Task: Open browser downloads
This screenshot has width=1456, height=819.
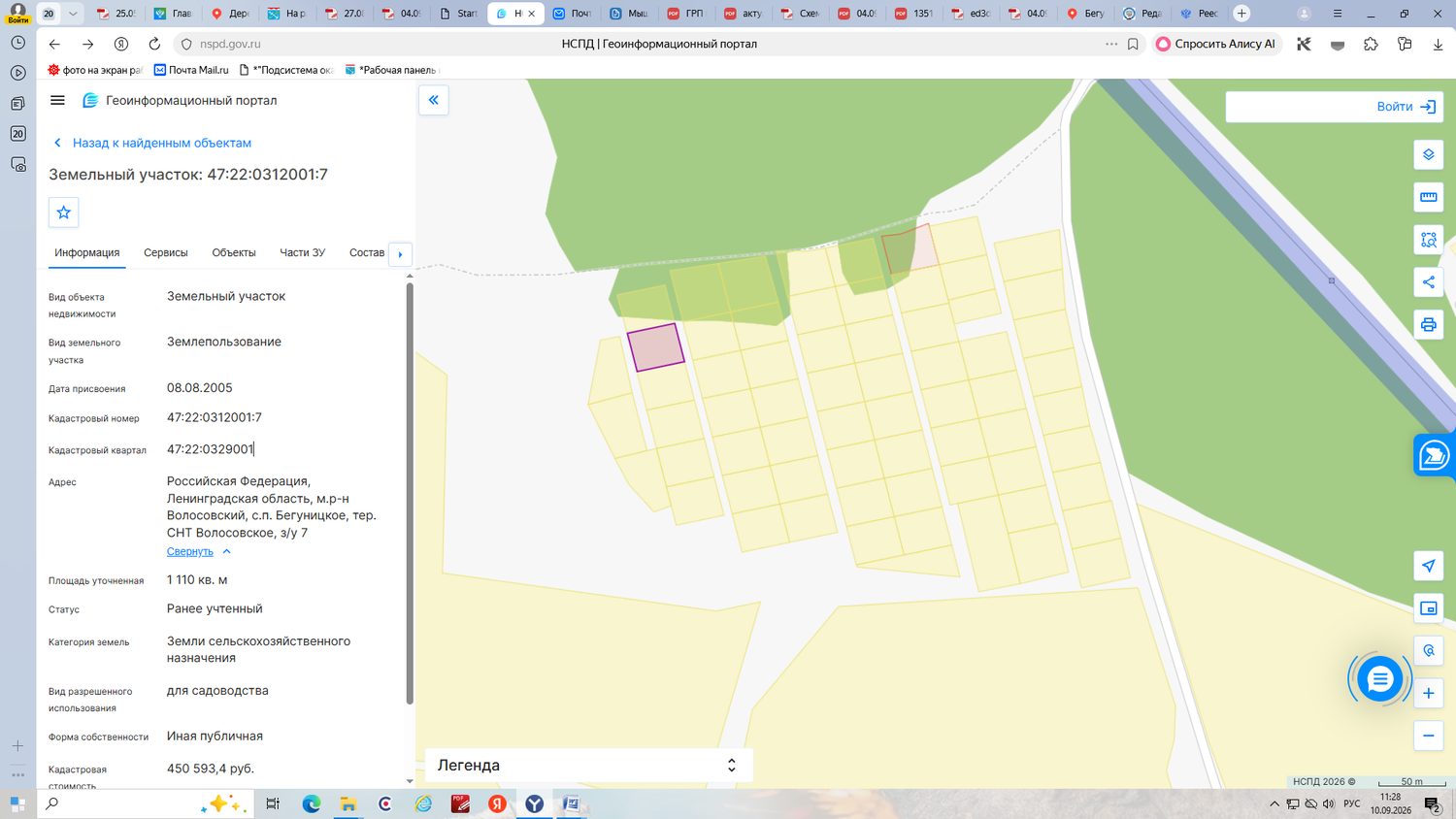Action: (x=1438, y=44)
